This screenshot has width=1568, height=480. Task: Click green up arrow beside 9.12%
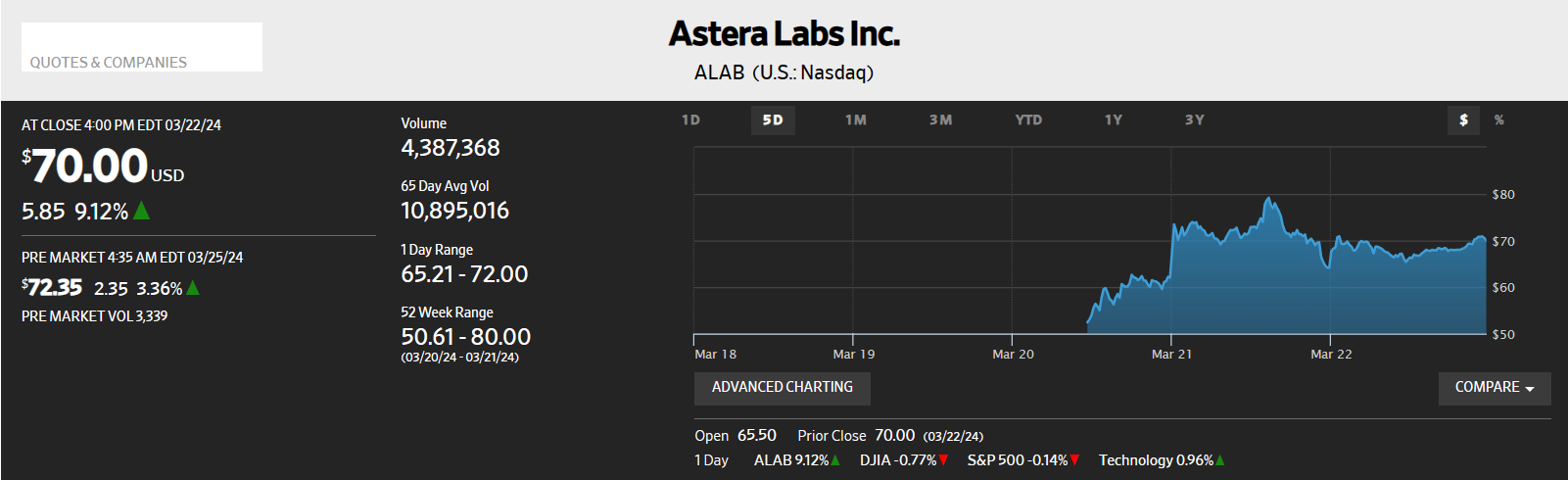click(142, 210)
